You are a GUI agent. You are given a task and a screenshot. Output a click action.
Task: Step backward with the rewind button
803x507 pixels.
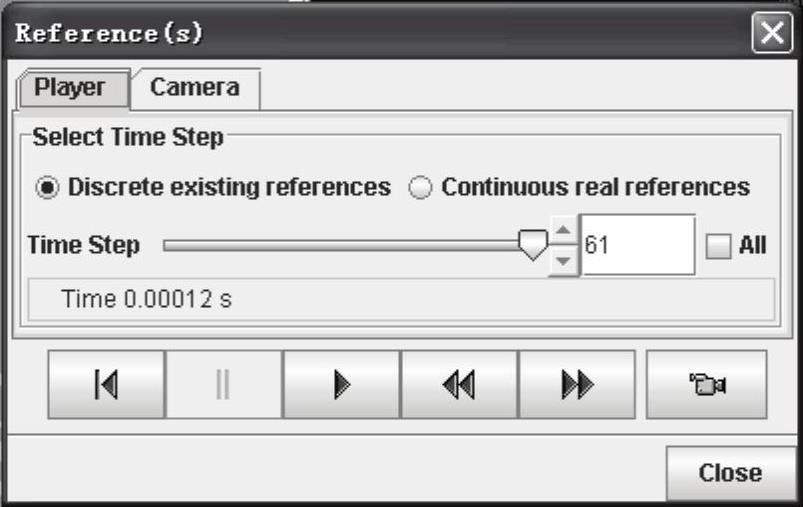(458, 385)
